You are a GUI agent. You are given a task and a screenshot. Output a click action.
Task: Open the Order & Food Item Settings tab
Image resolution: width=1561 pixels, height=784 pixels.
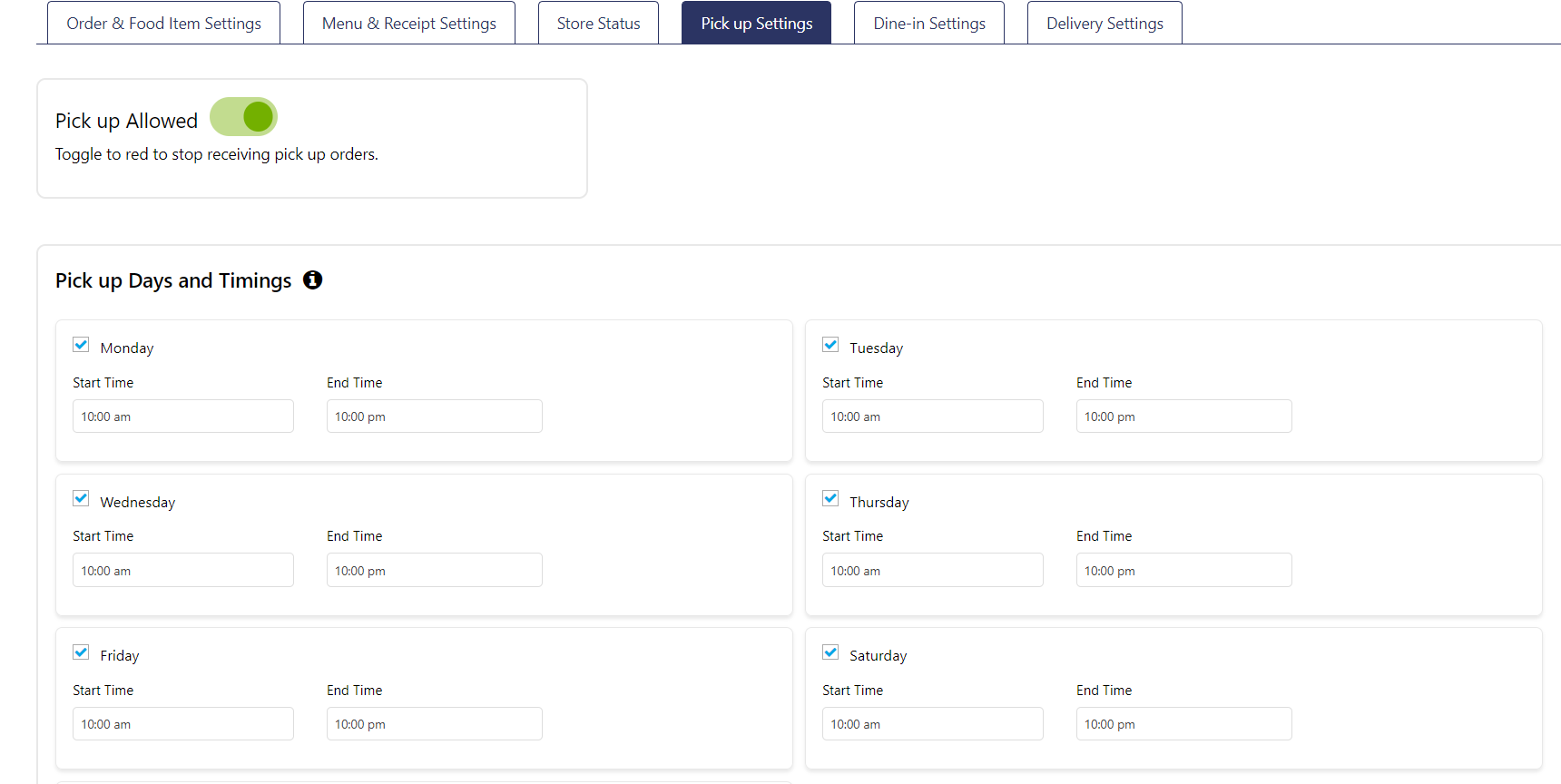pos(163,24)
